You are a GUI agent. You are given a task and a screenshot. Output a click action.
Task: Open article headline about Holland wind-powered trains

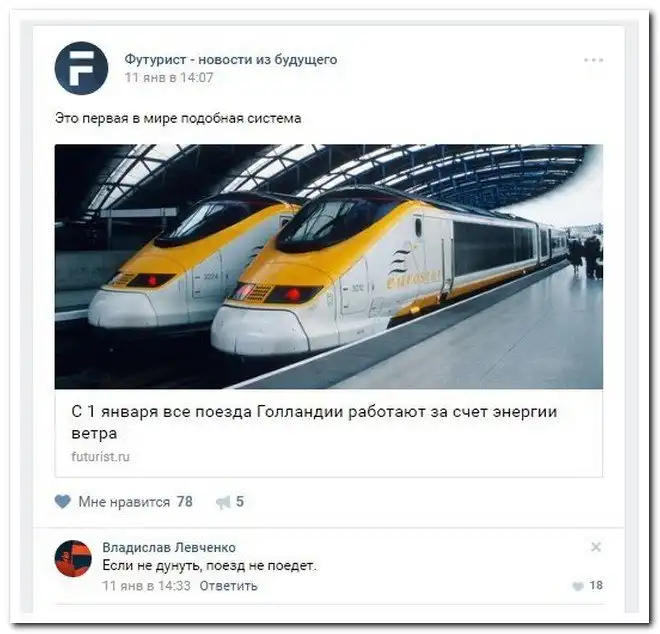click(314, 422)
